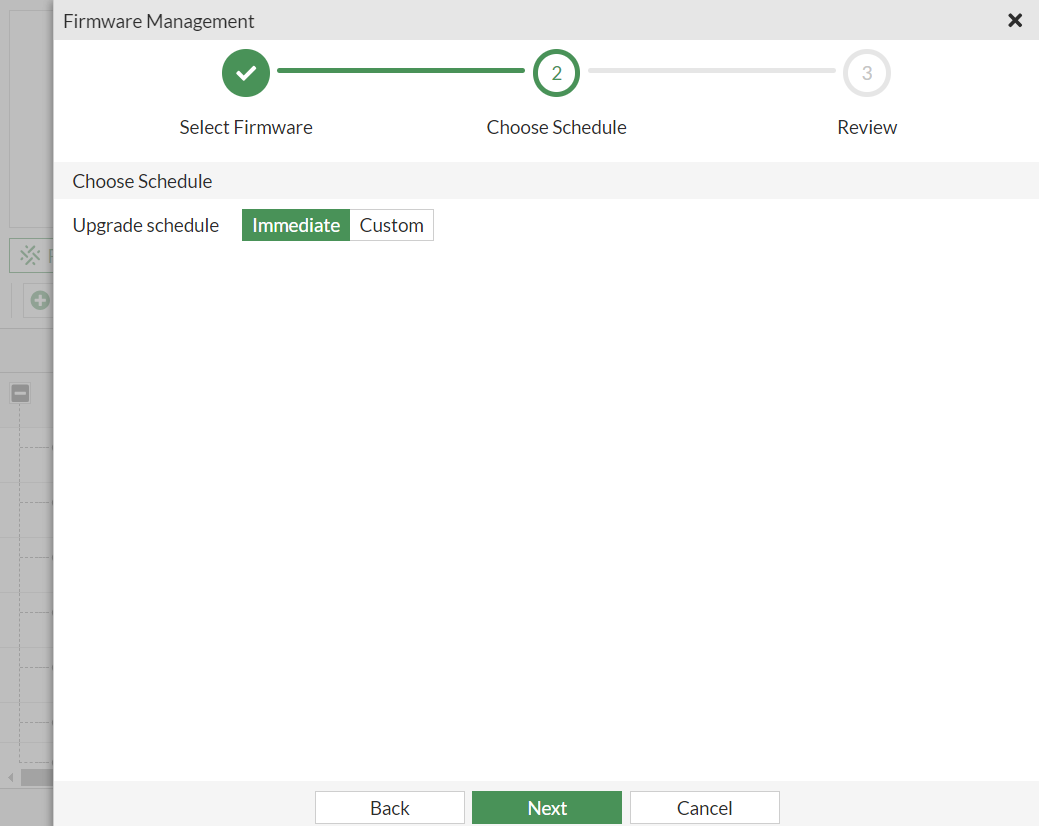Screen dimensions: 1039x826
Task: Collapse the tree node via the minus box
Action: (x=19, y=393)
